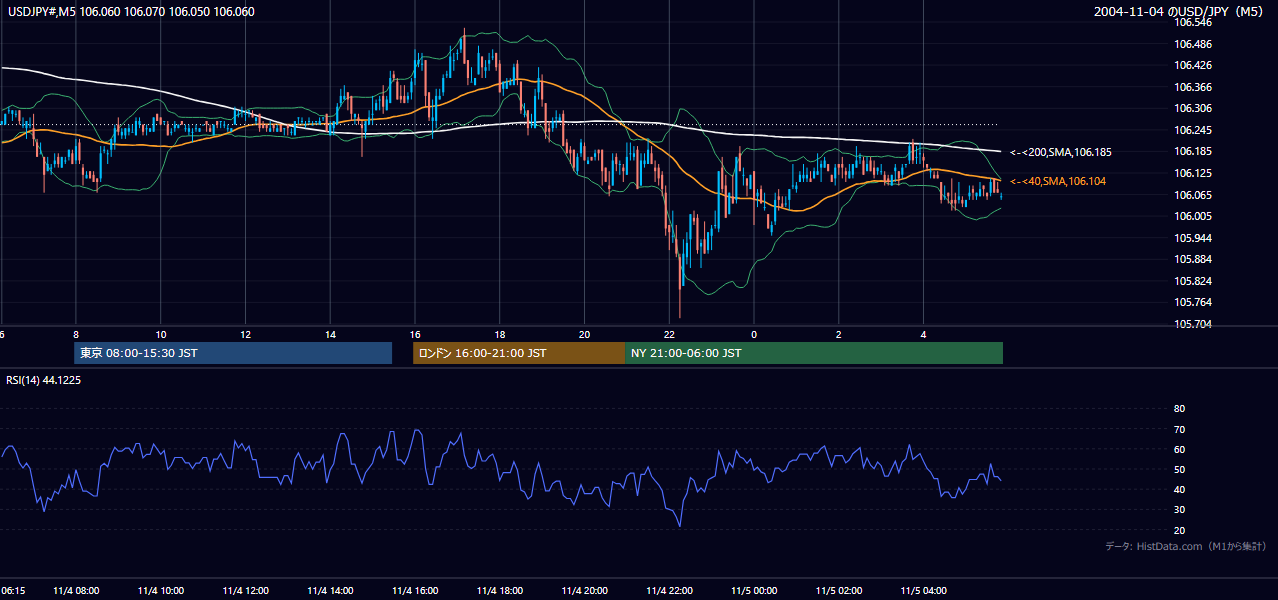Screen dimensions: 1278x600
Task: Click the hour 8 tick under price chart
Action: tap(75, 334)
